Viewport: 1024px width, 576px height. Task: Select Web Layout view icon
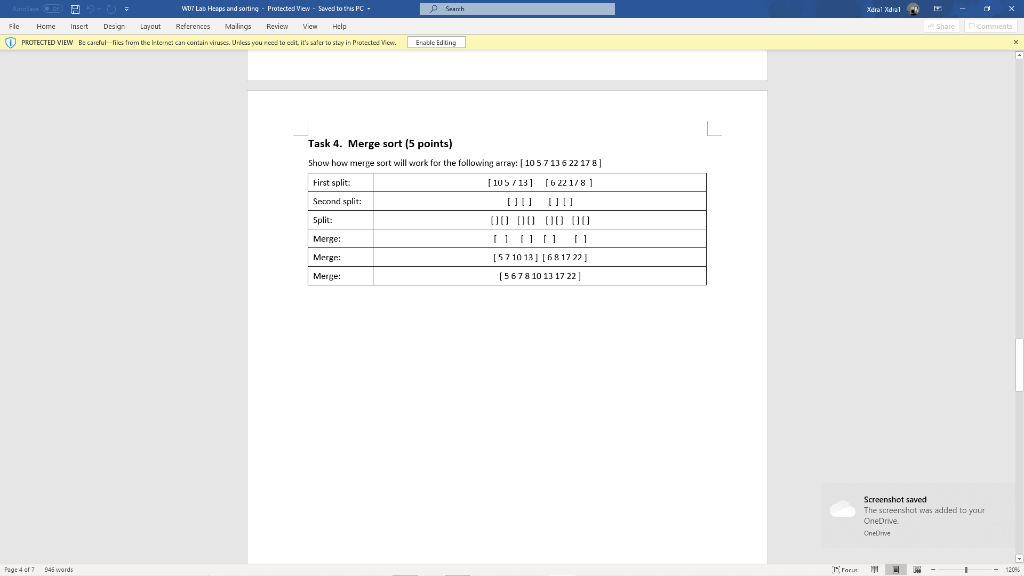[917, 569]
